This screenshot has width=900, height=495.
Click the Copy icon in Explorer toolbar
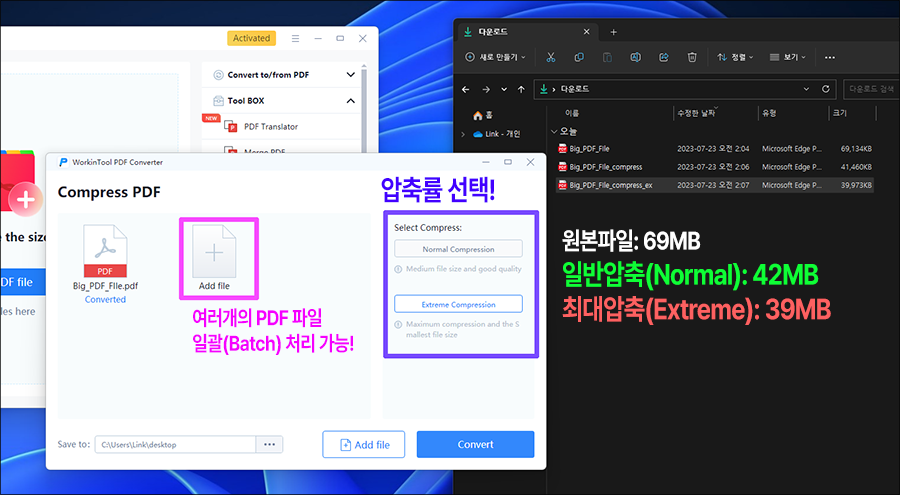tap(579, 57)
